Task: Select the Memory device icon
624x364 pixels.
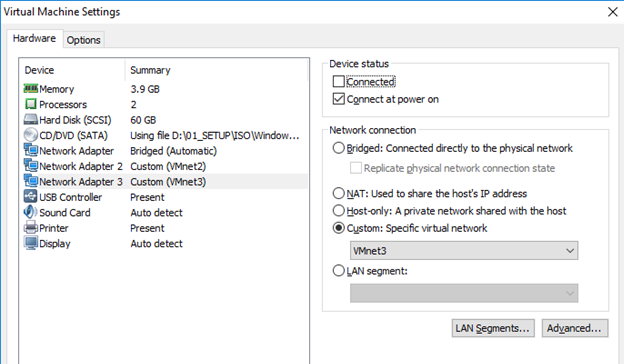Action: (31, 88)
